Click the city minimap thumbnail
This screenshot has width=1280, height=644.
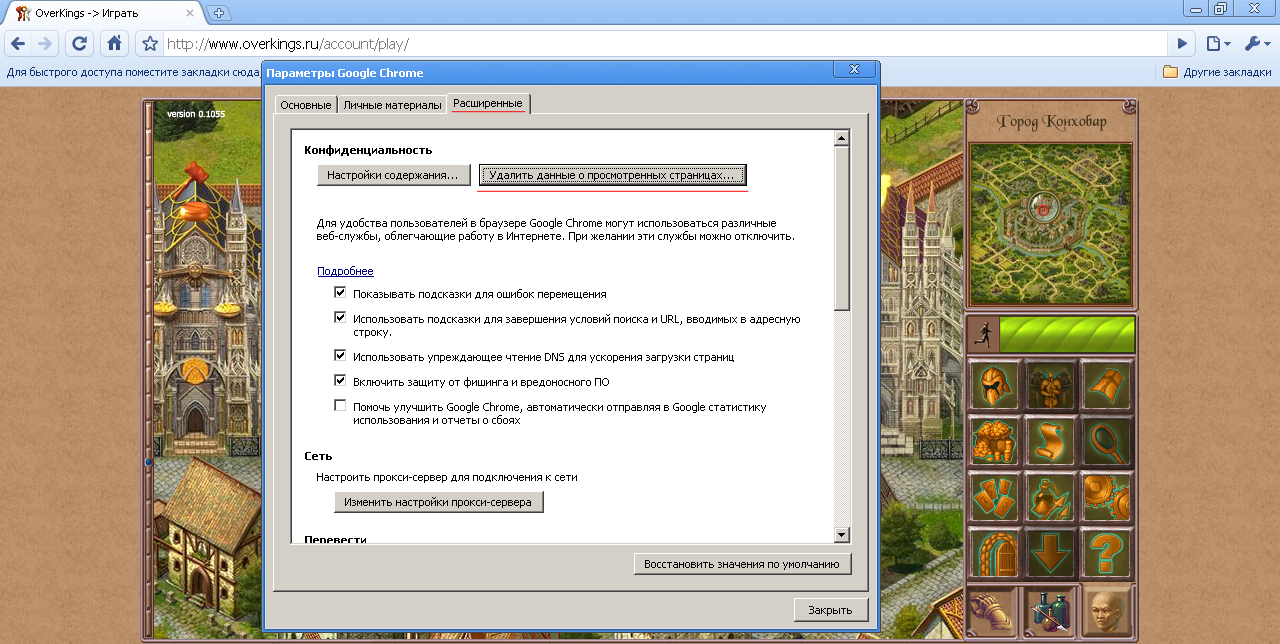(x=1051, y=224)
